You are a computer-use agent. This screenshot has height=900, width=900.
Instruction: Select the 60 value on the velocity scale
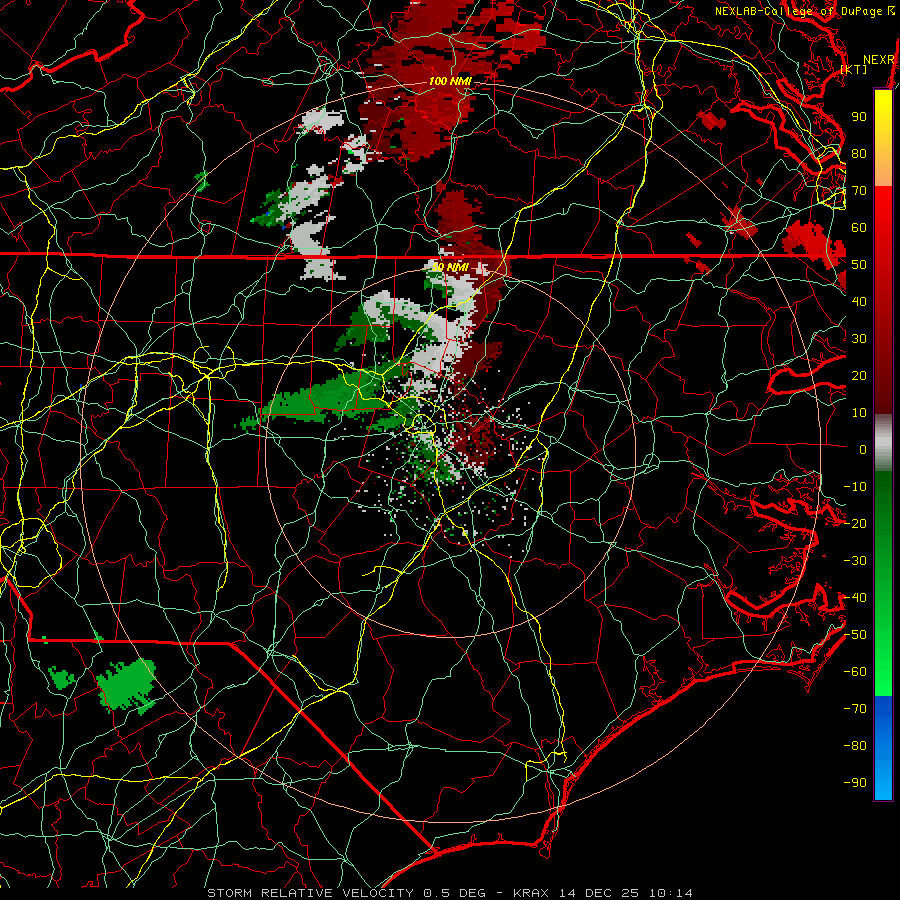(x=859, y=228)
